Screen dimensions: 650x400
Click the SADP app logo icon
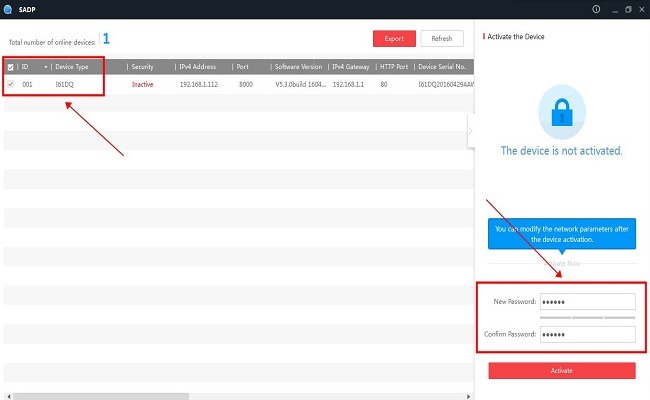(9, 9)
